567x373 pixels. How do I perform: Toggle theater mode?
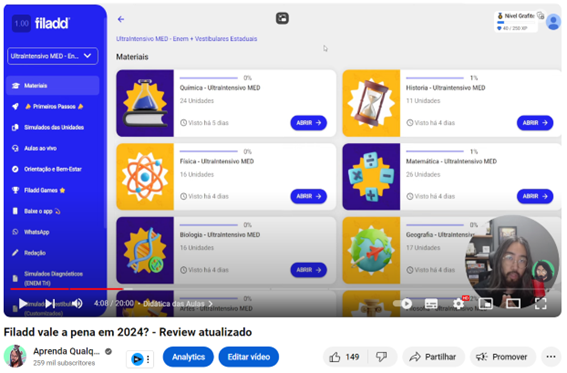tap(513, 304)
